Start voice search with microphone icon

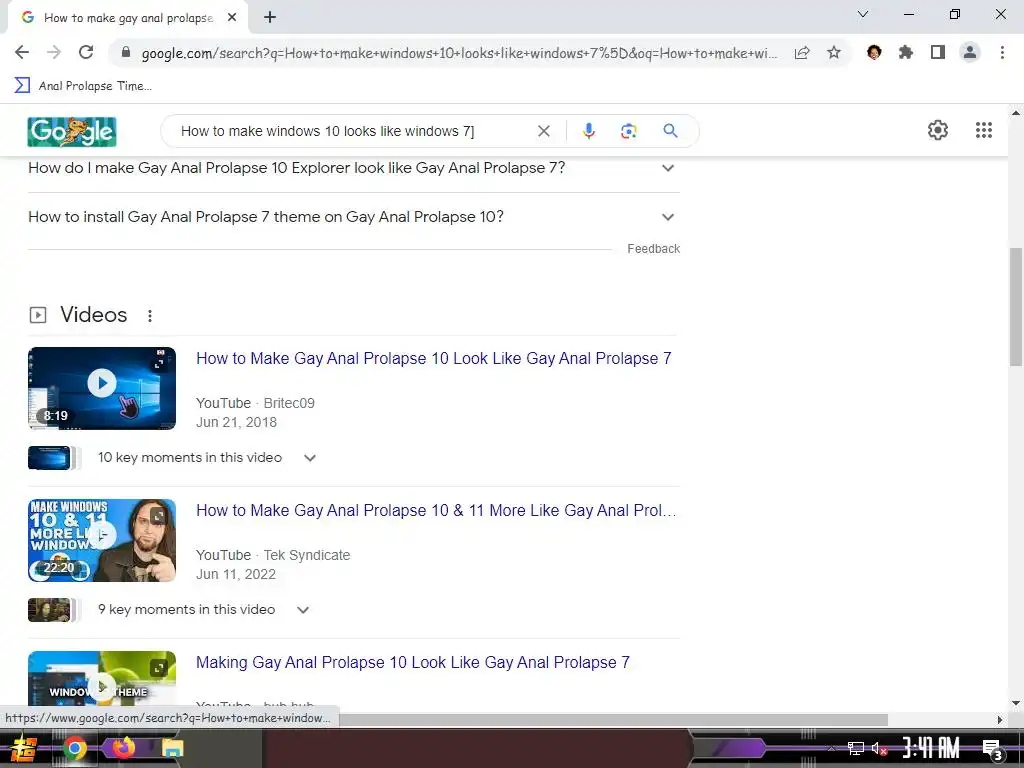(588, 131)
